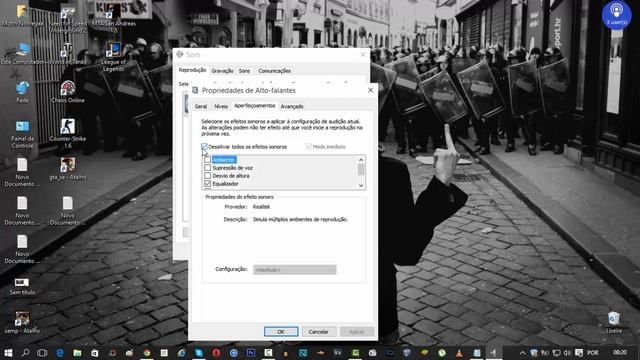Image resolution: width=640 pixels, height=360 pixels.
Task: Confirm with the OK button
Action: click(281, 332)
